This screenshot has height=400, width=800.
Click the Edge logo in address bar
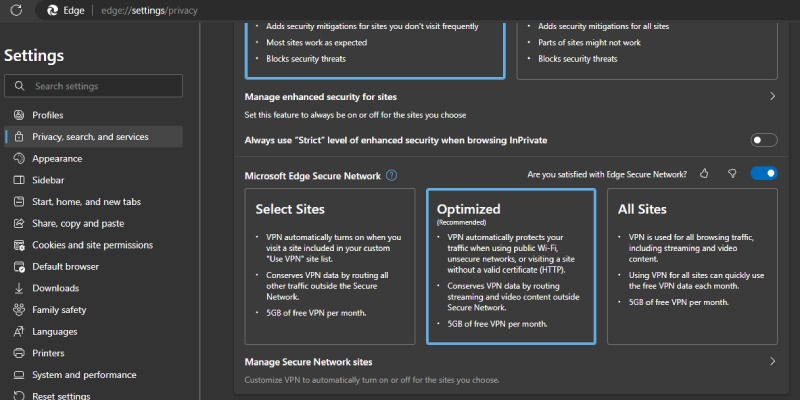pyautogui.click(x=52, y=10)
